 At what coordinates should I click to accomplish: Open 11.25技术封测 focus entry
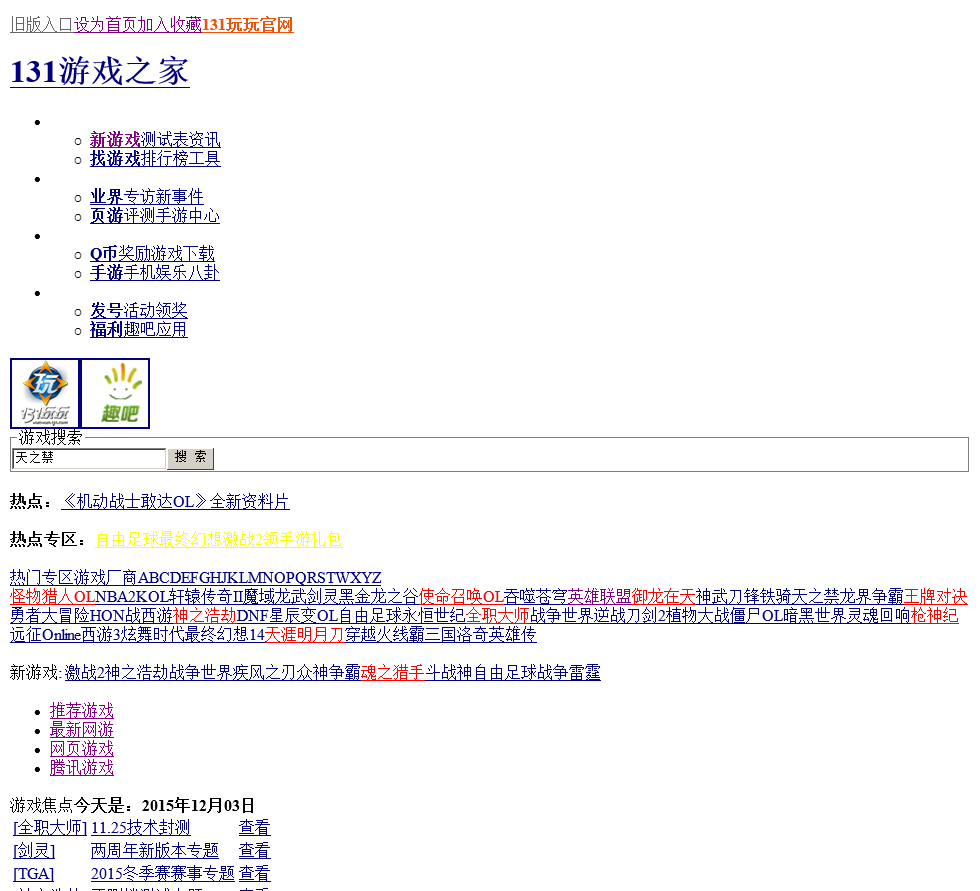tap(141, 828)
